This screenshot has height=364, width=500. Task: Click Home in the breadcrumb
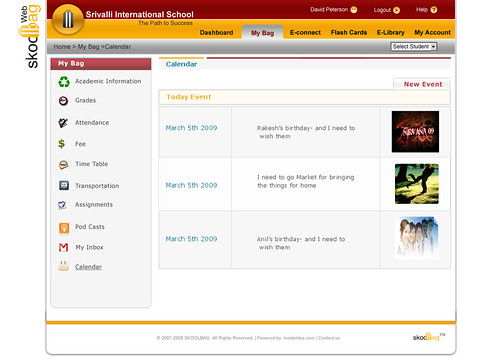(62, 47)
